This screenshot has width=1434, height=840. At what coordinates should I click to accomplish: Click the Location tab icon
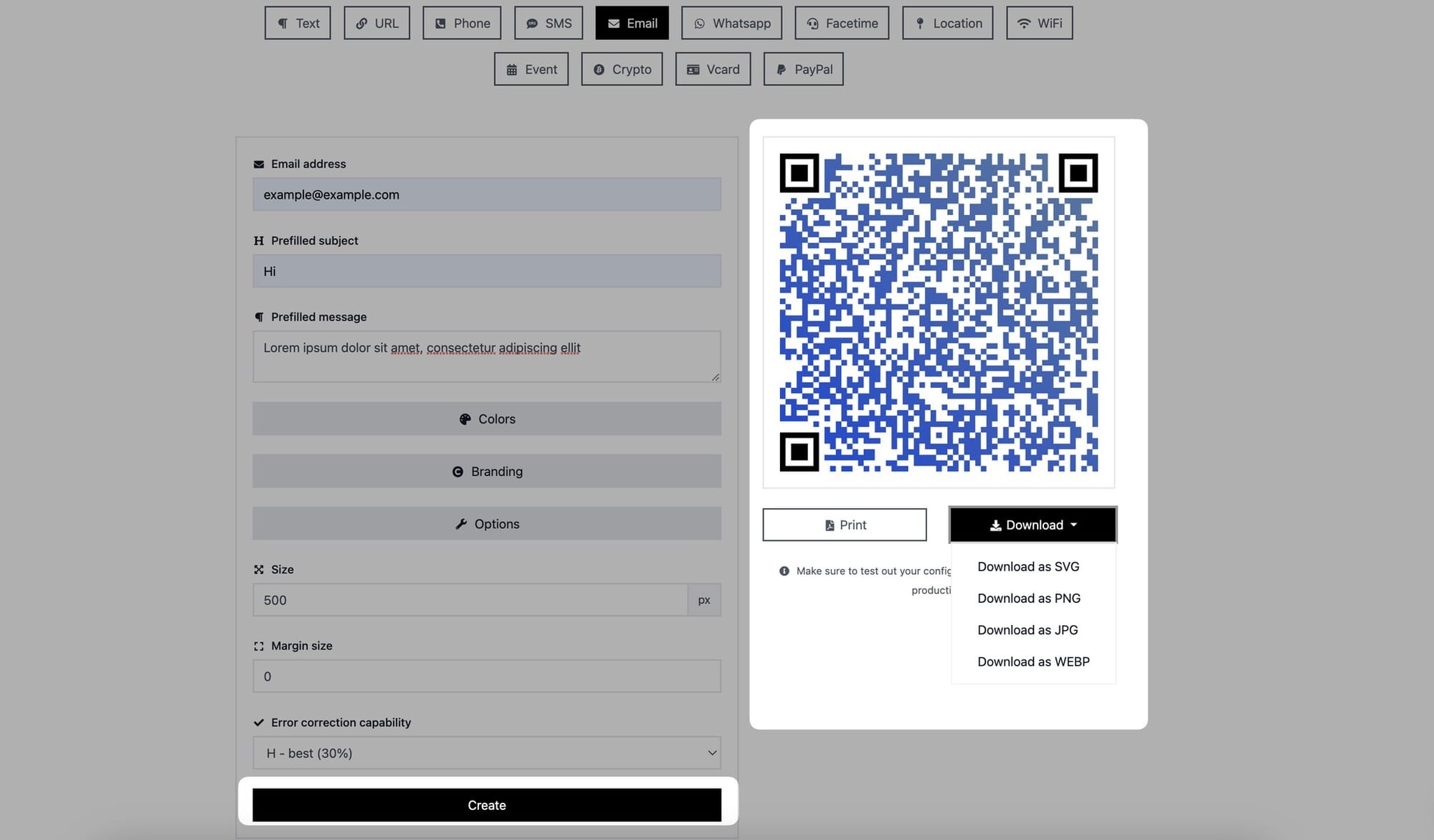click(x=917, y=22)
